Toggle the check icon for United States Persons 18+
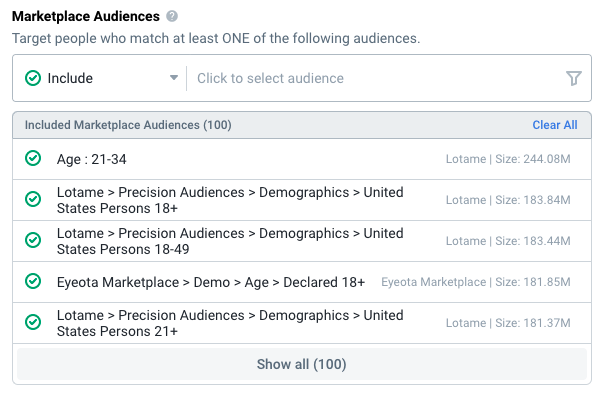 (x=33, y=200)
